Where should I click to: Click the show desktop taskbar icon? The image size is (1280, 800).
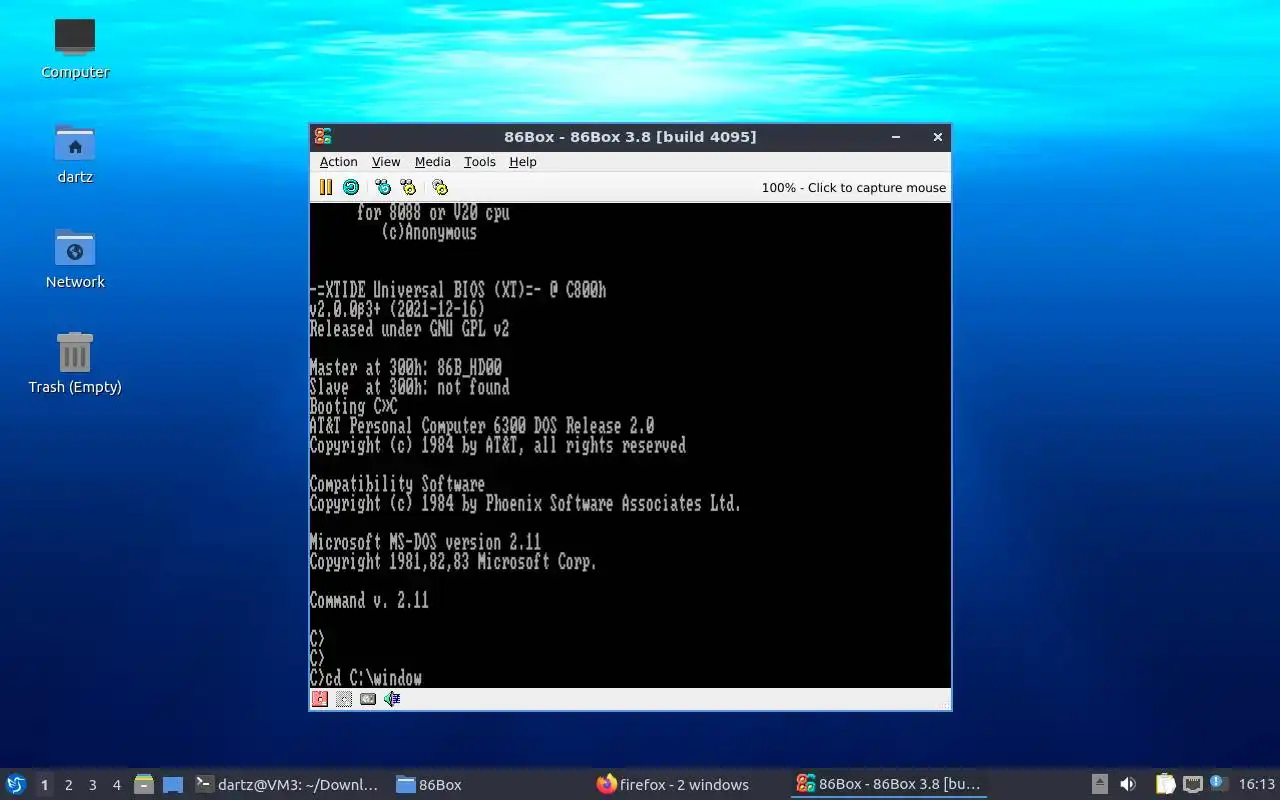pos(173,785)
